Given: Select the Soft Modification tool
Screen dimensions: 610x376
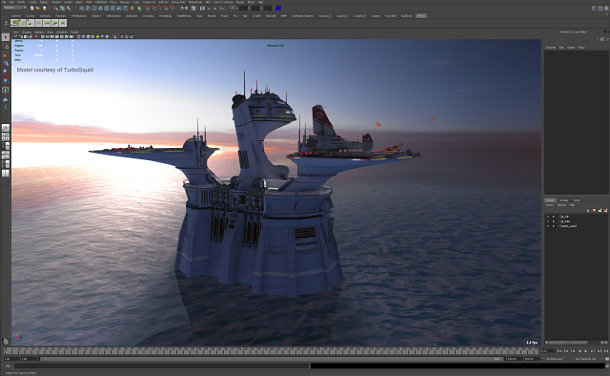Looking at the screenshot, I should [5, 100].
